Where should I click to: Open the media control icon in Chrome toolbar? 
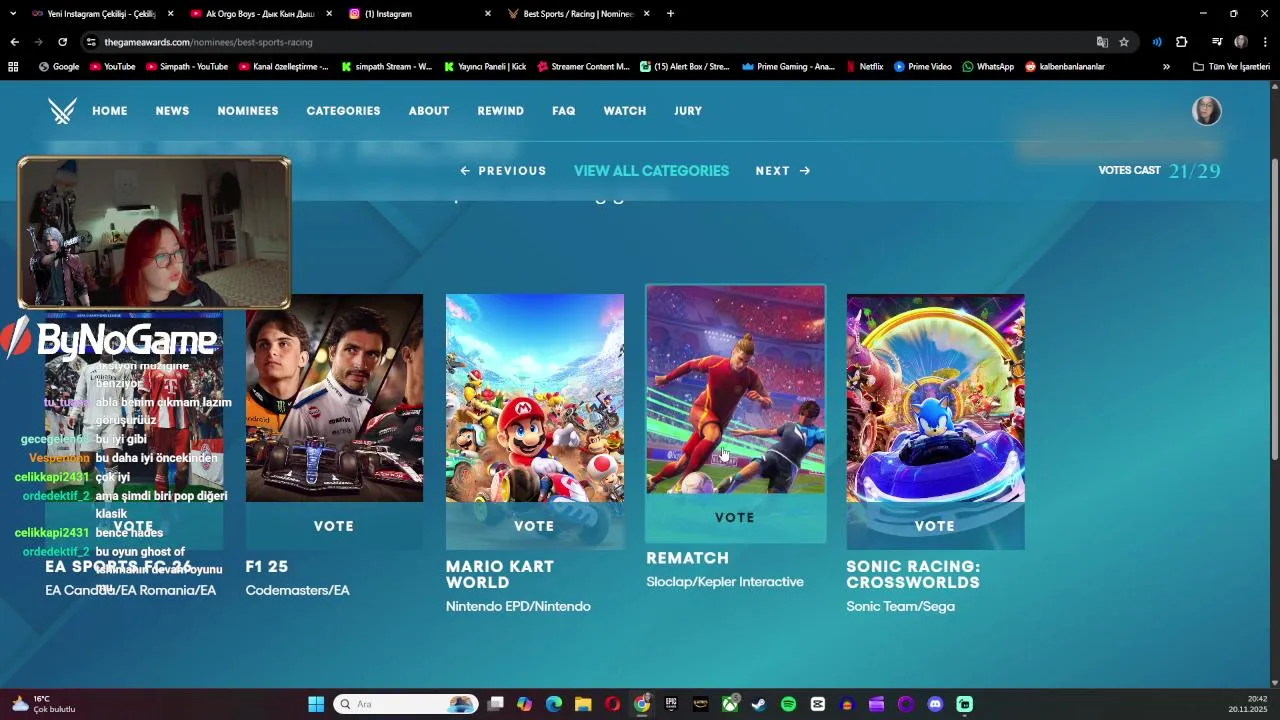coord(1217,42)
